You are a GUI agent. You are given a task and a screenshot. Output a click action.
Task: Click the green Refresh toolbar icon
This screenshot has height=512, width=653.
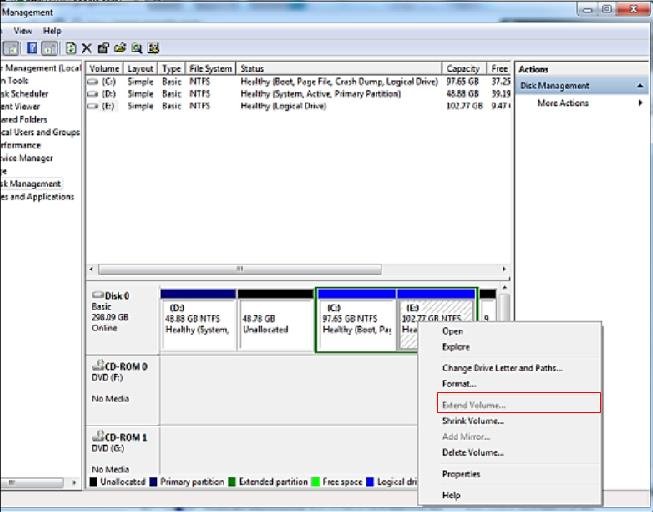pos(71,48)
